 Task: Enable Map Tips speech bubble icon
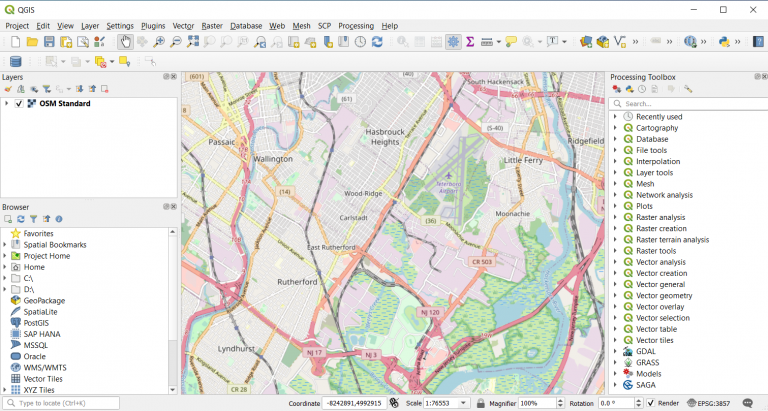tap(511, 42)
